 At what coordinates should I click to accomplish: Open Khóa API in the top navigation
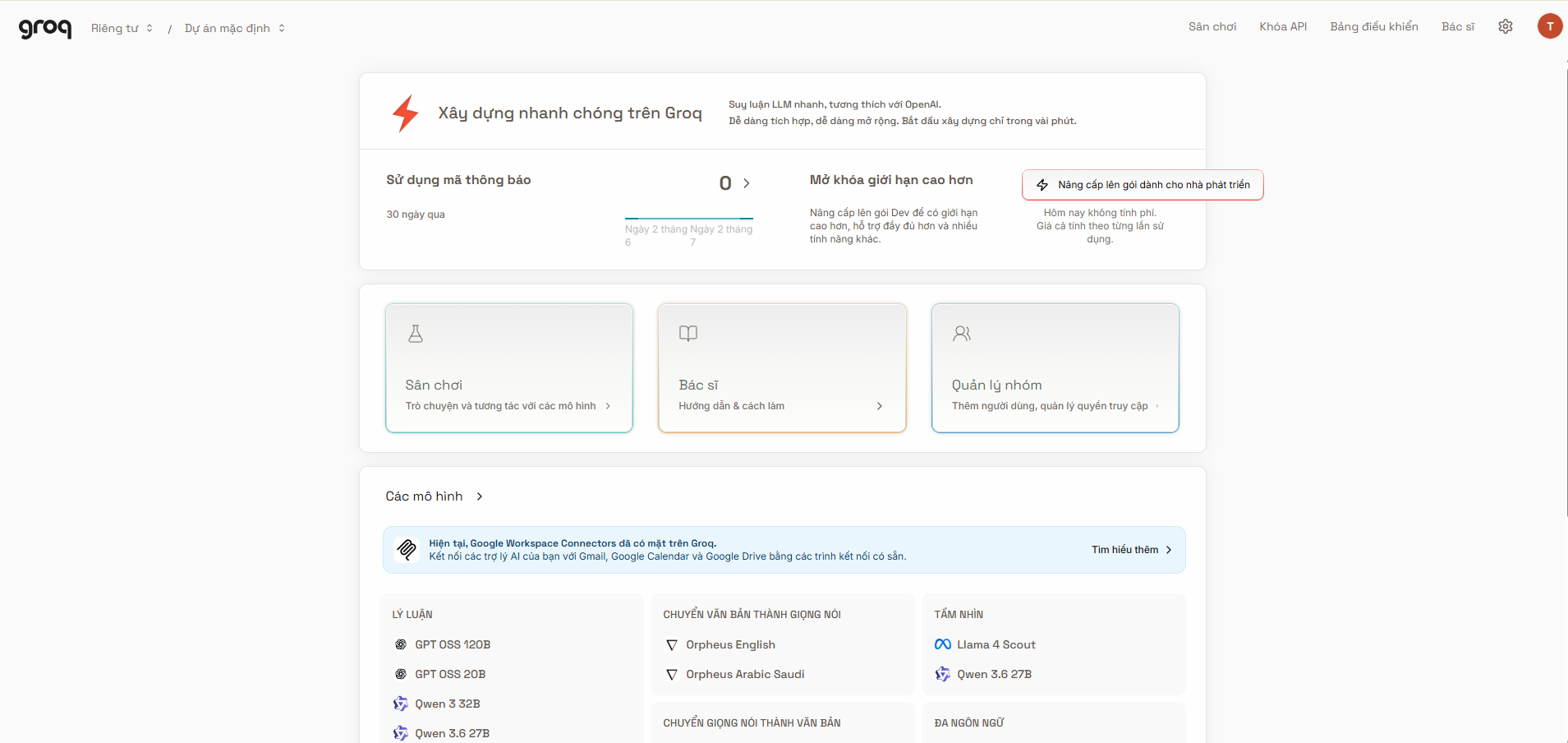(x=1283, y=26)
